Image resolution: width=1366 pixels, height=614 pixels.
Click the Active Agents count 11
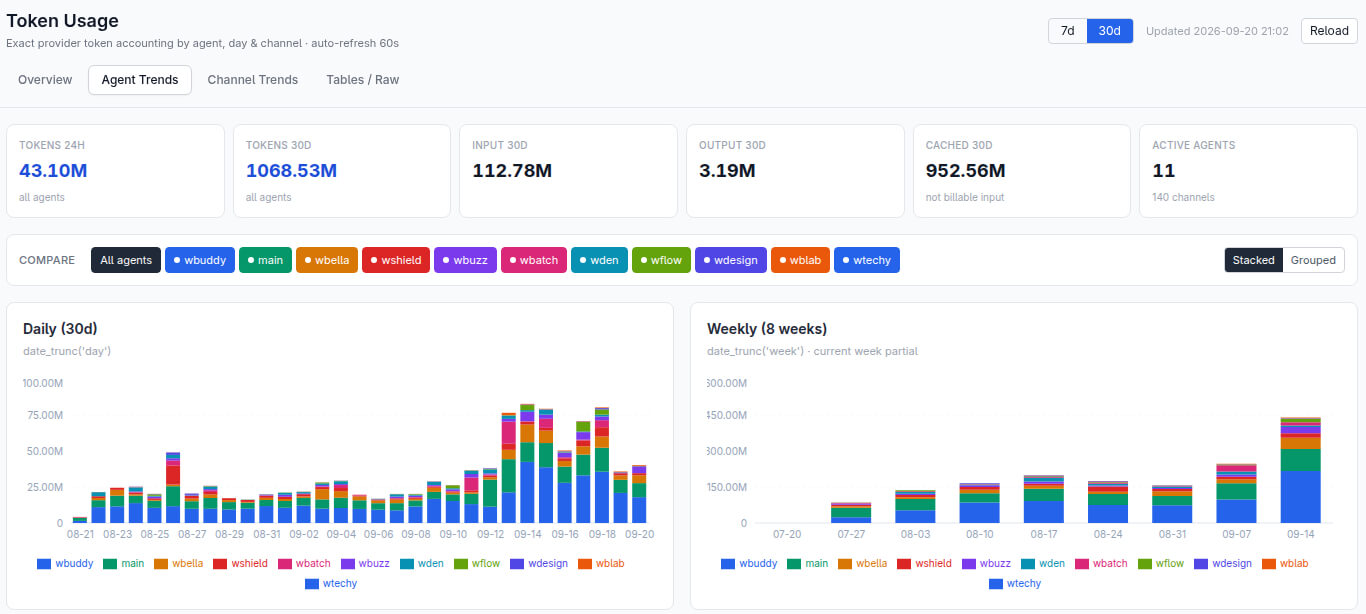click(1163, 171)
